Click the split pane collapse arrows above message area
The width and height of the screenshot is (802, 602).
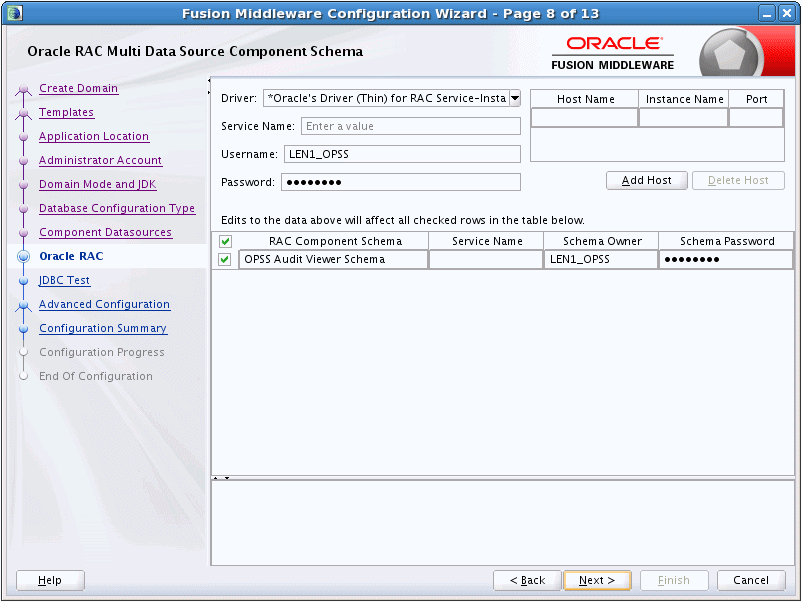221,478
